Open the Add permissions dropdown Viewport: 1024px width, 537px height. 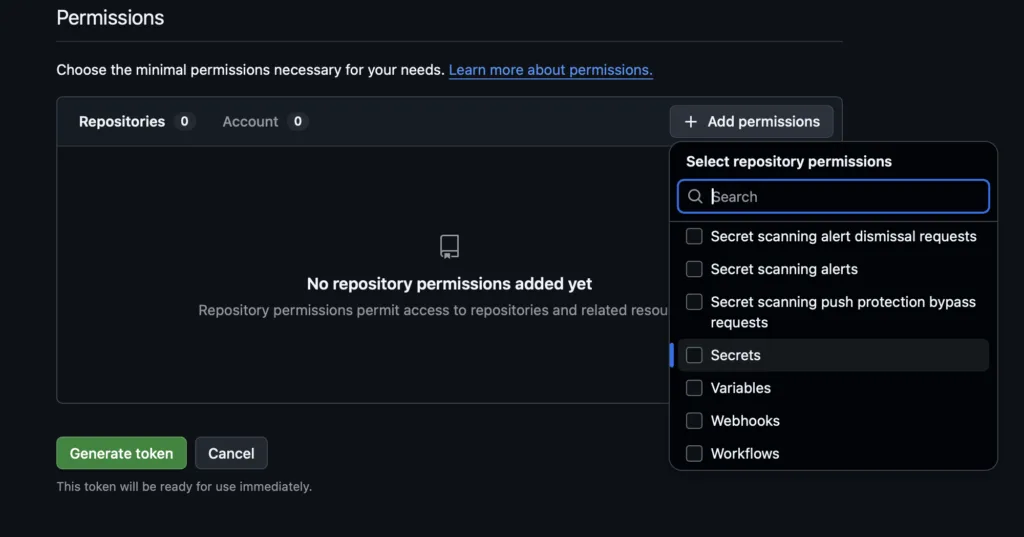tap(751, 122)
